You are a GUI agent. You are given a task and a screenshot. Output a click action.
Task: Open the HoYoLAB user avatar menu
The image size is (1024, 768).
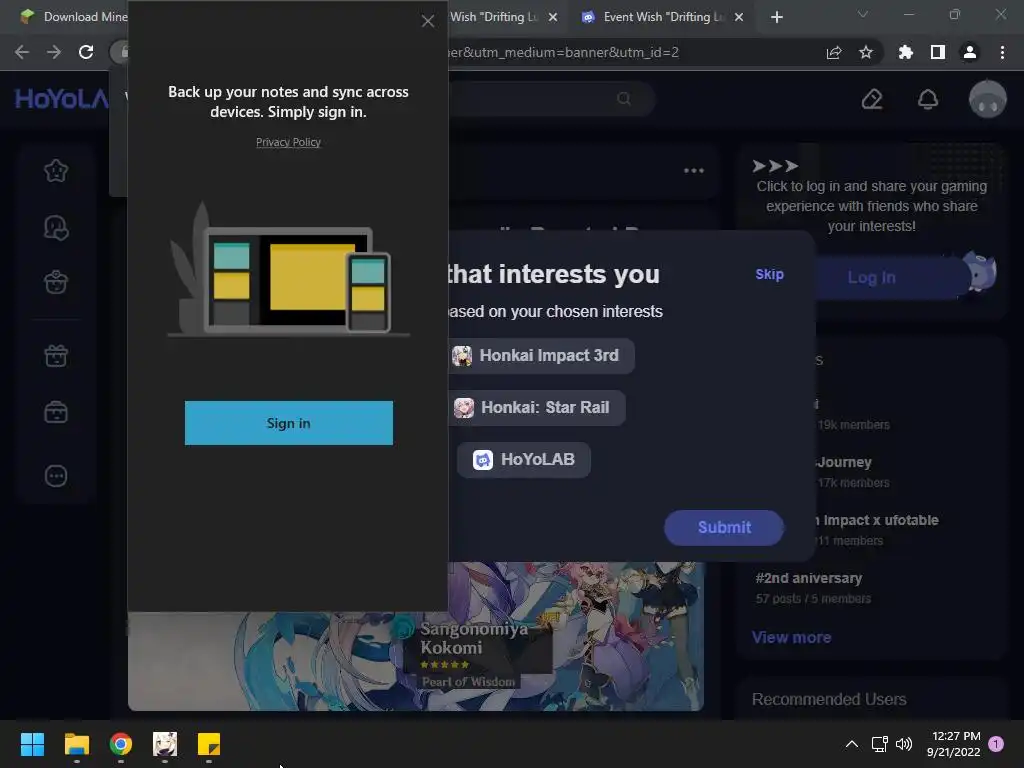click(x=987, y=99)
